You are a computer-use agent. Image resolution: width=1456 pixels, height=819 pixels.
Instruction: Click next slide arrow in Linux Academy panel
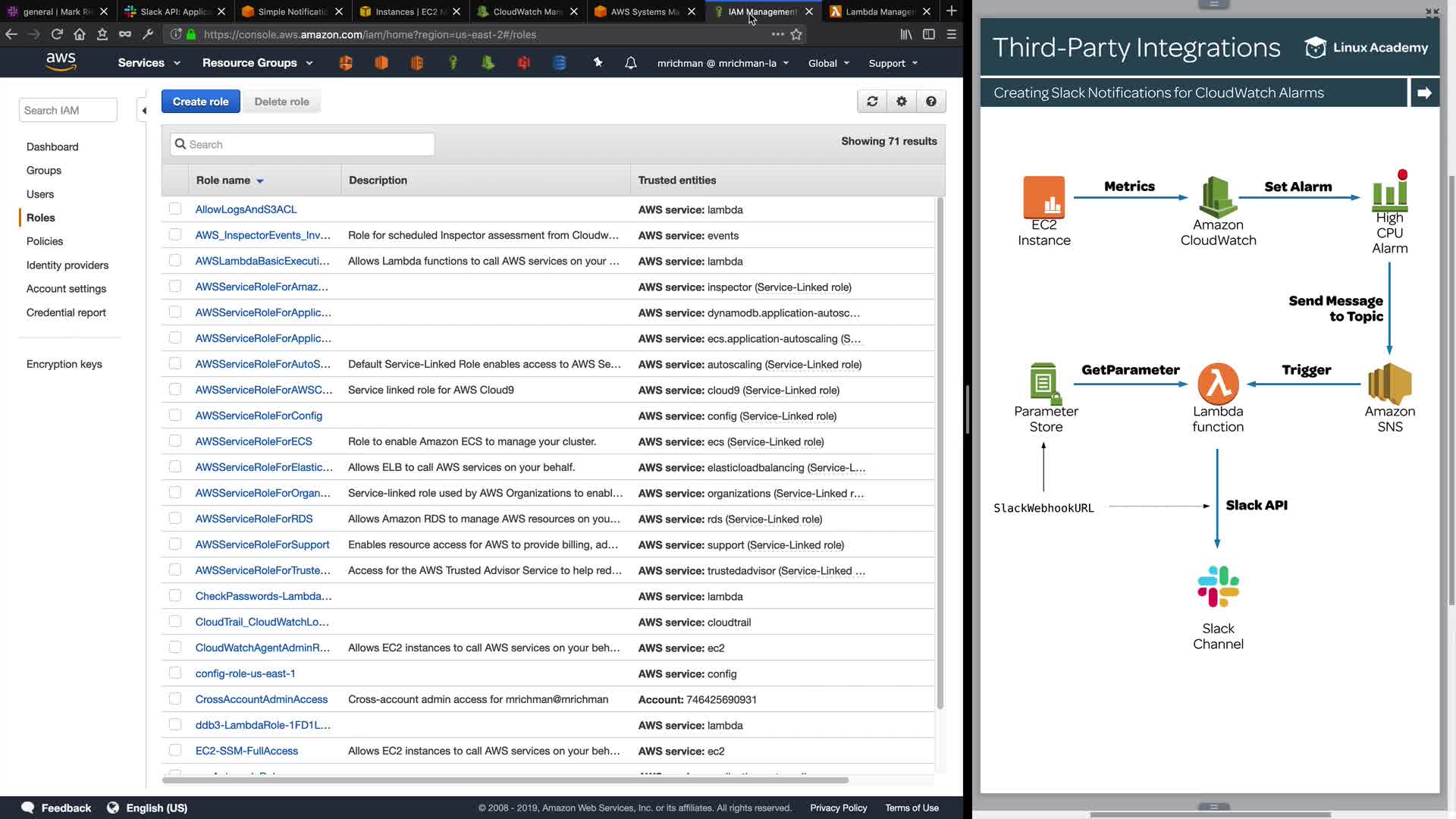pos(1424,93)
